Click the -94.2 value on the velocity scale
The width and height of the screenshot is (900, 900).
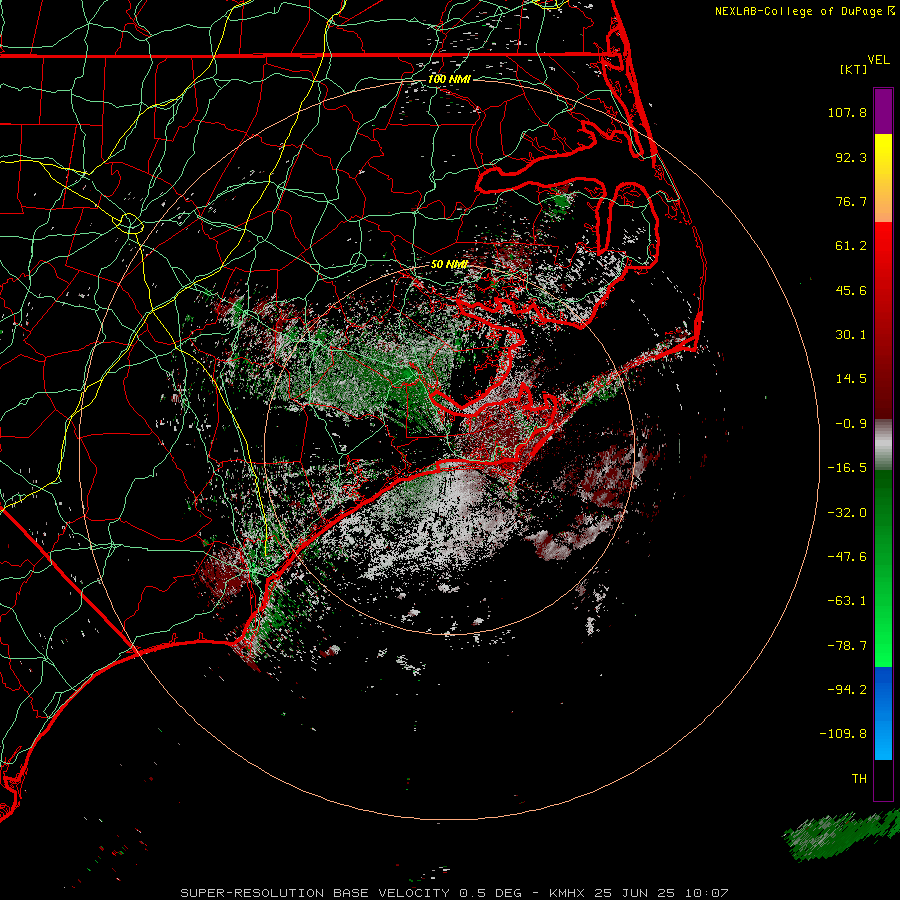point(847,690)
